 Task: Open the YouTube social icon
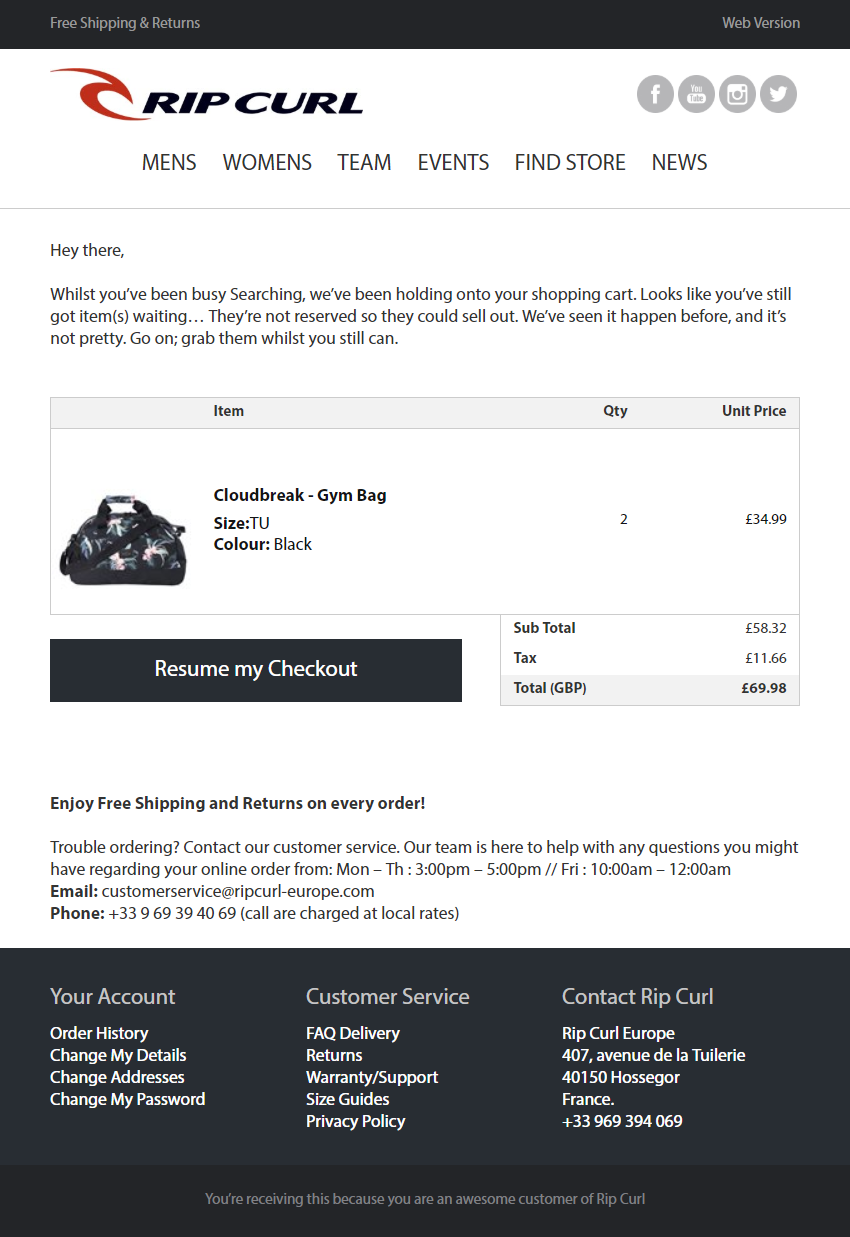point(696,94)
